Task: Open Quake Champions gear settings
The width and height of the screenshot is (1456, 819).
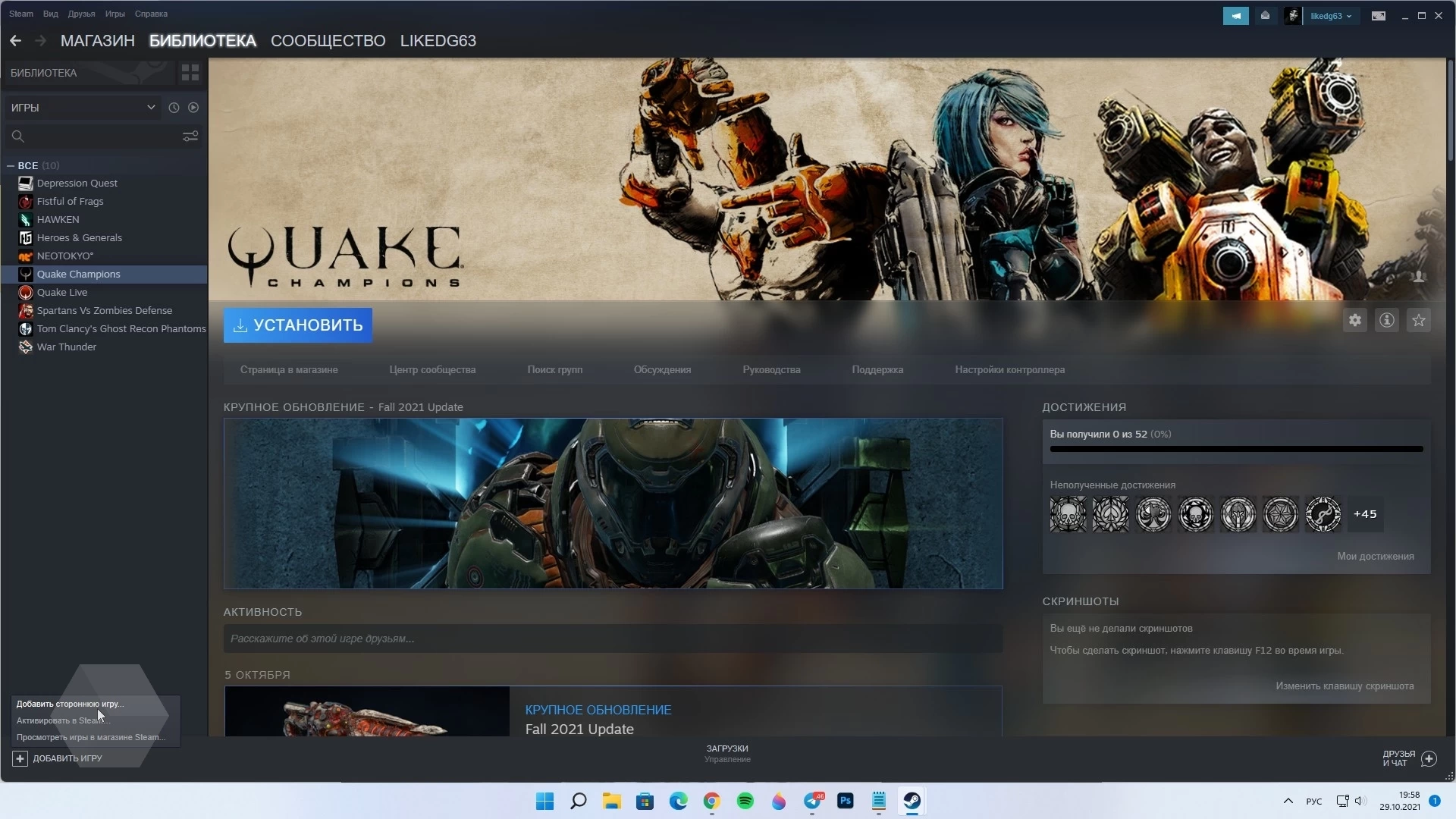Action: [1355, 320]
